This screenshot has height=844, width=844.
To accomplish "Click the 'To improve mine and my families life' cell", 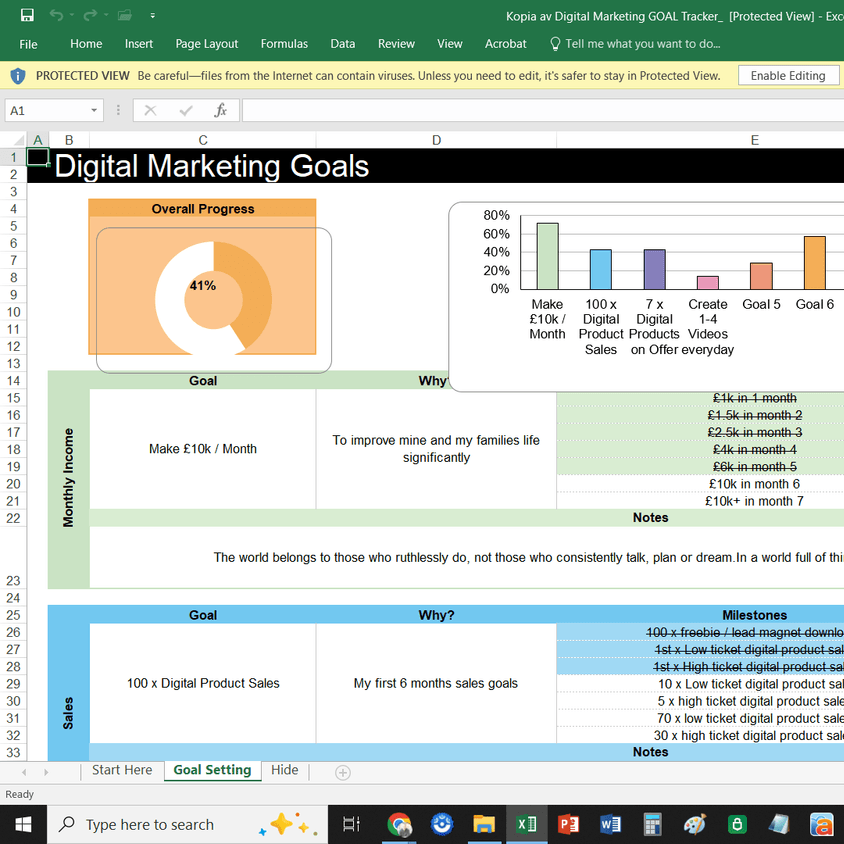I will [436, 449].
